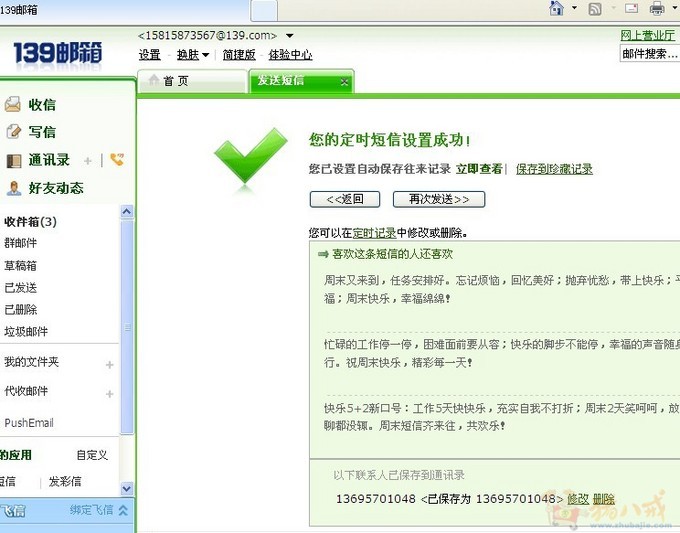Viewport: 680px width, 533px height.
Task: Select the 周末又来到 suggested message
Action: (x=502, y=289)
